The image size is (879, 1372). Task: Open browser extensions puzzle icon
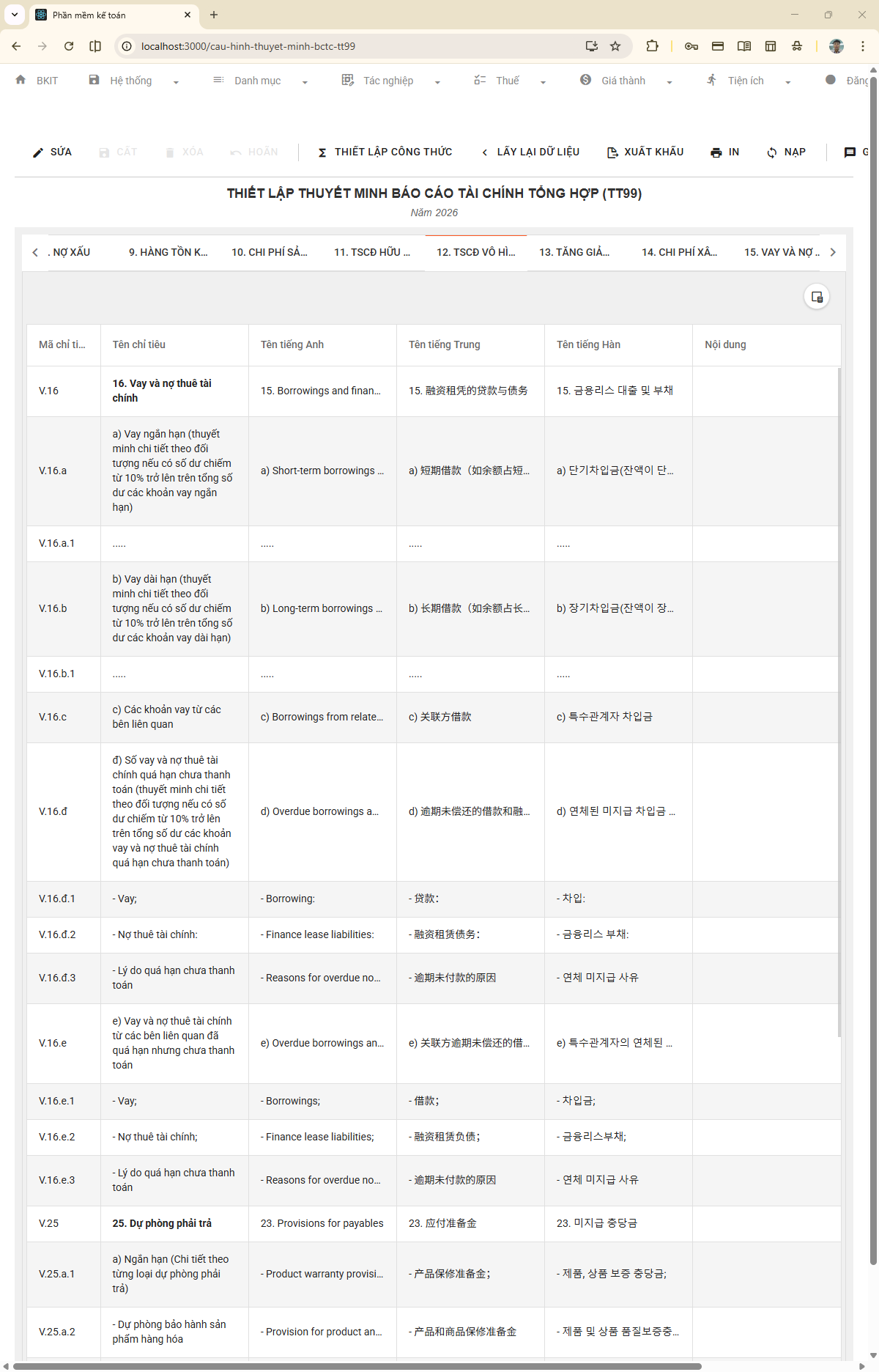[652, 46]
